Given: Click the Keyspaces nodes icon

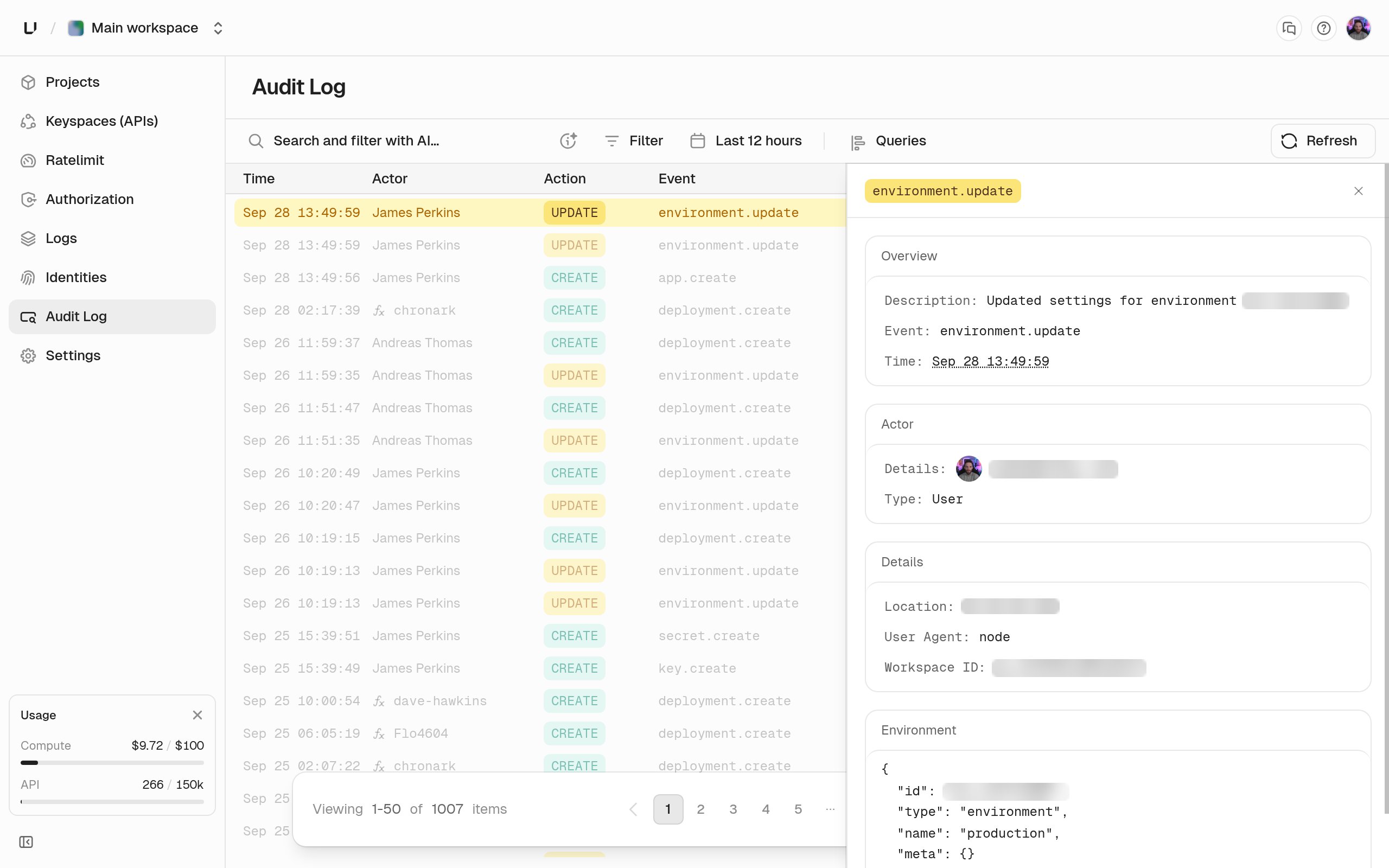Looking at the screenshot, I should coord(28,121).
